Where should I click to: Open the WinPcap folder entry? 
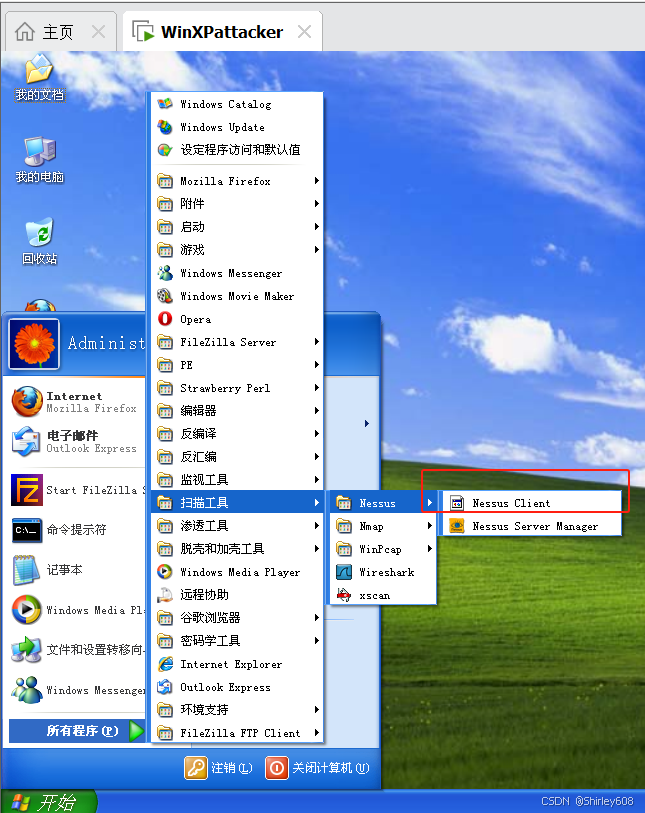pyautogui.click(x=383, y=549)
